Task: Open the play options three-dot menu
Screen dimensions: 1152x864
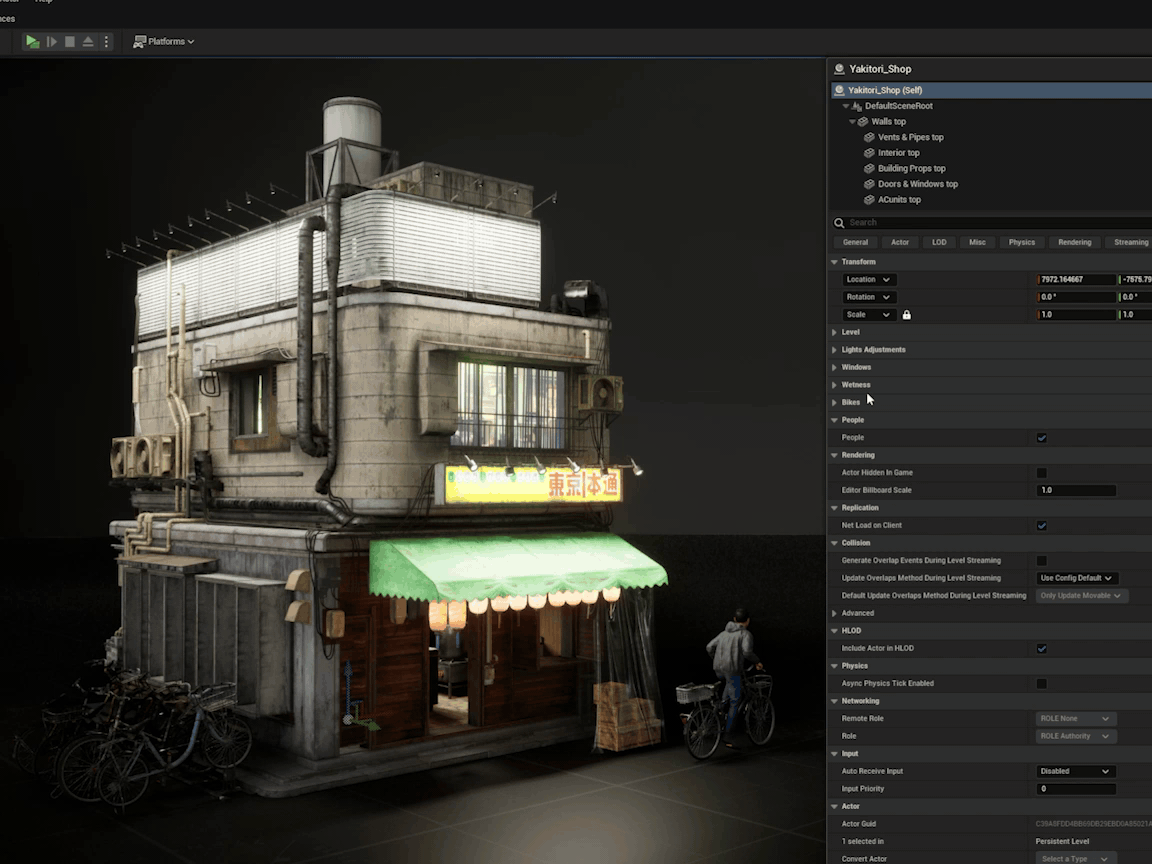Action: point(107,41)
